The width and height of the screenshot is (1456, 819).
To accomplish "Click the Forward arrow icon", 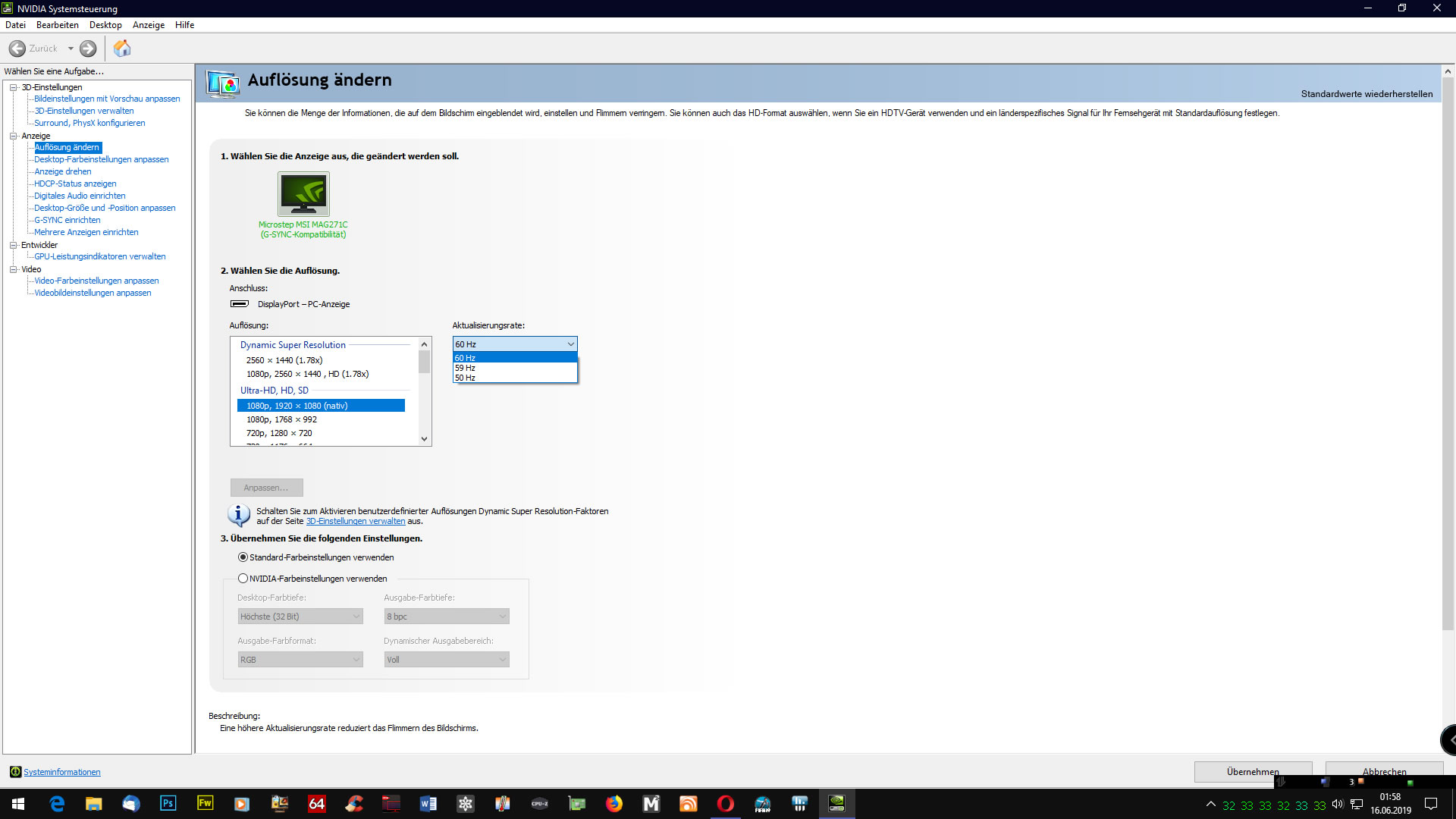I will [88, 49].
